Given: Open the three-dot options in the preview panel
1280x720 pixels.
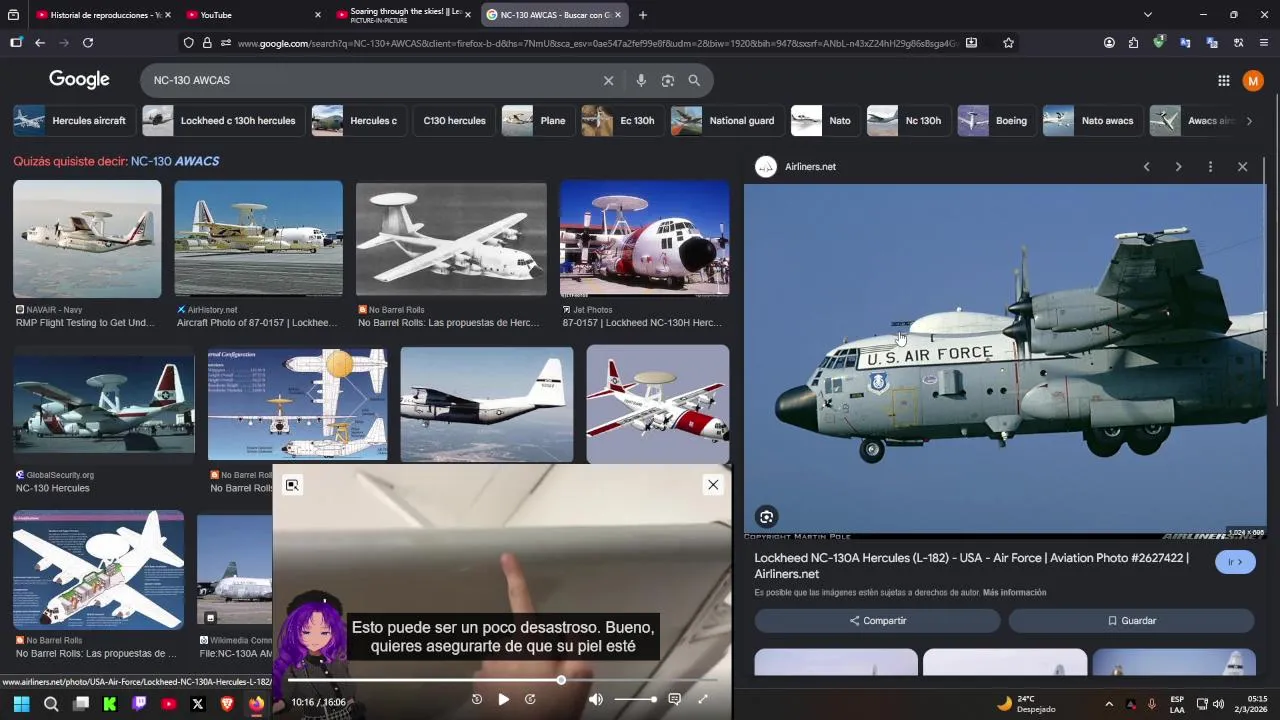Looking at the screenshot, I should 1210,167.
